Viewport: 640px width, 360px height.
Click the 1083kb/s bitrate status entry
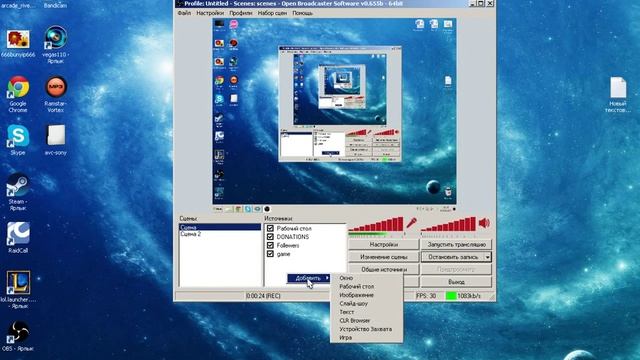point(469,296)
